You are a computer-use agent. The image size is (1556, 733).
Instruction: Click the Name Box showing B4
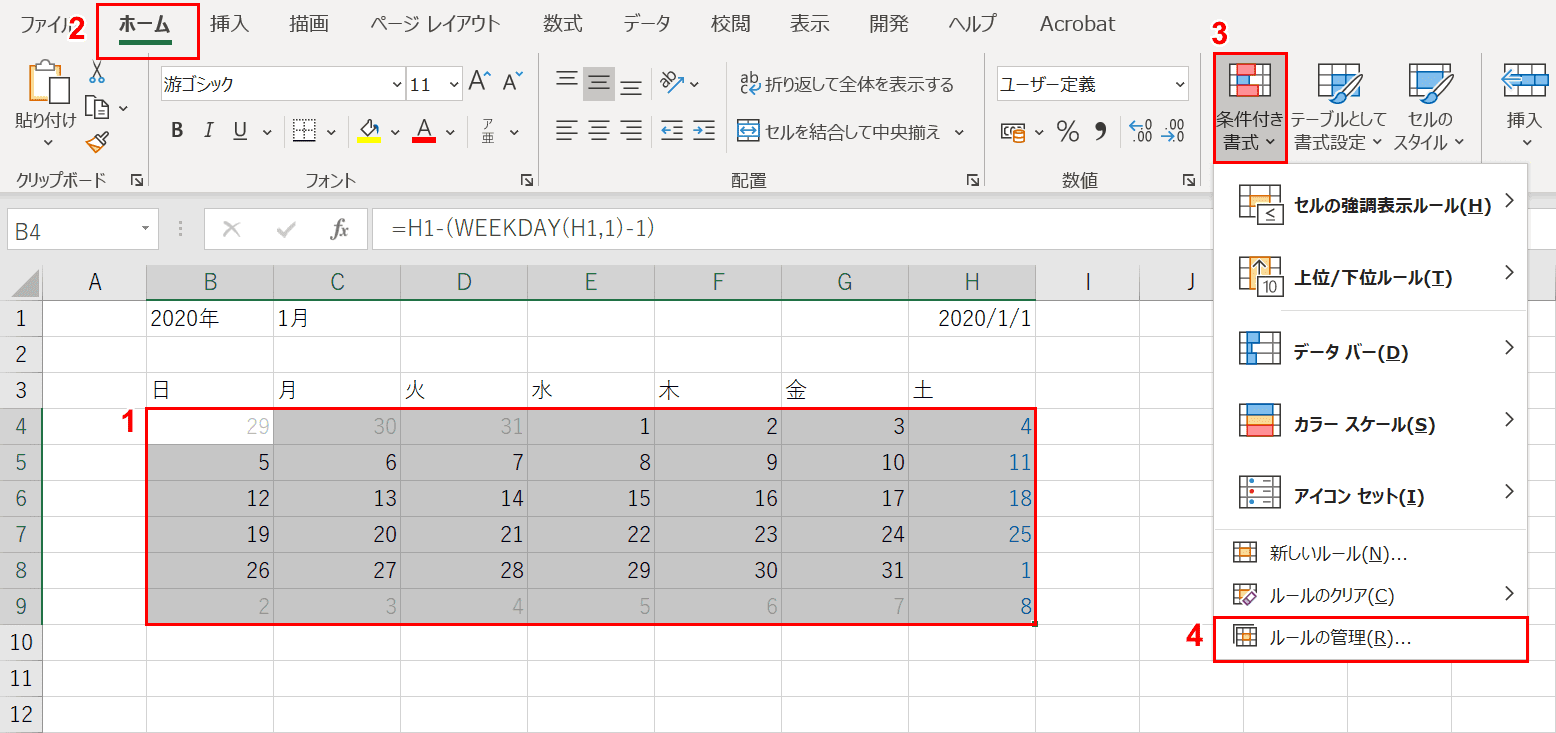(82, 230)
